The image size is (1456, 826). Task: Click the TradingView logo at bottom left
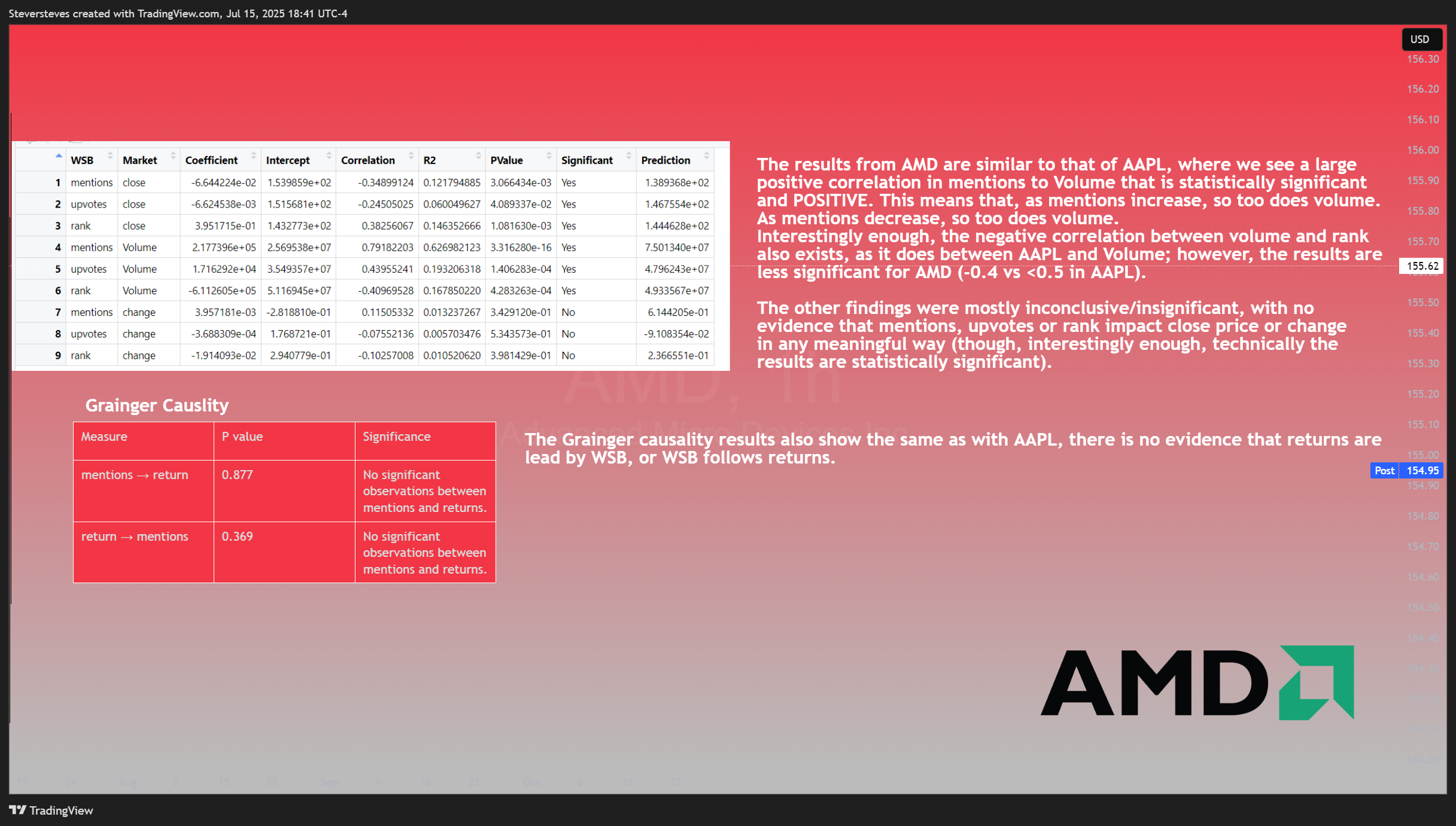coord(51,810)
